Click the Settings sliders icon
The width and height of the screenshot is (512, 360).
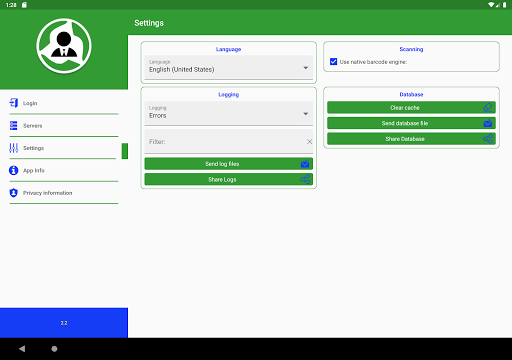coord(14,148)
